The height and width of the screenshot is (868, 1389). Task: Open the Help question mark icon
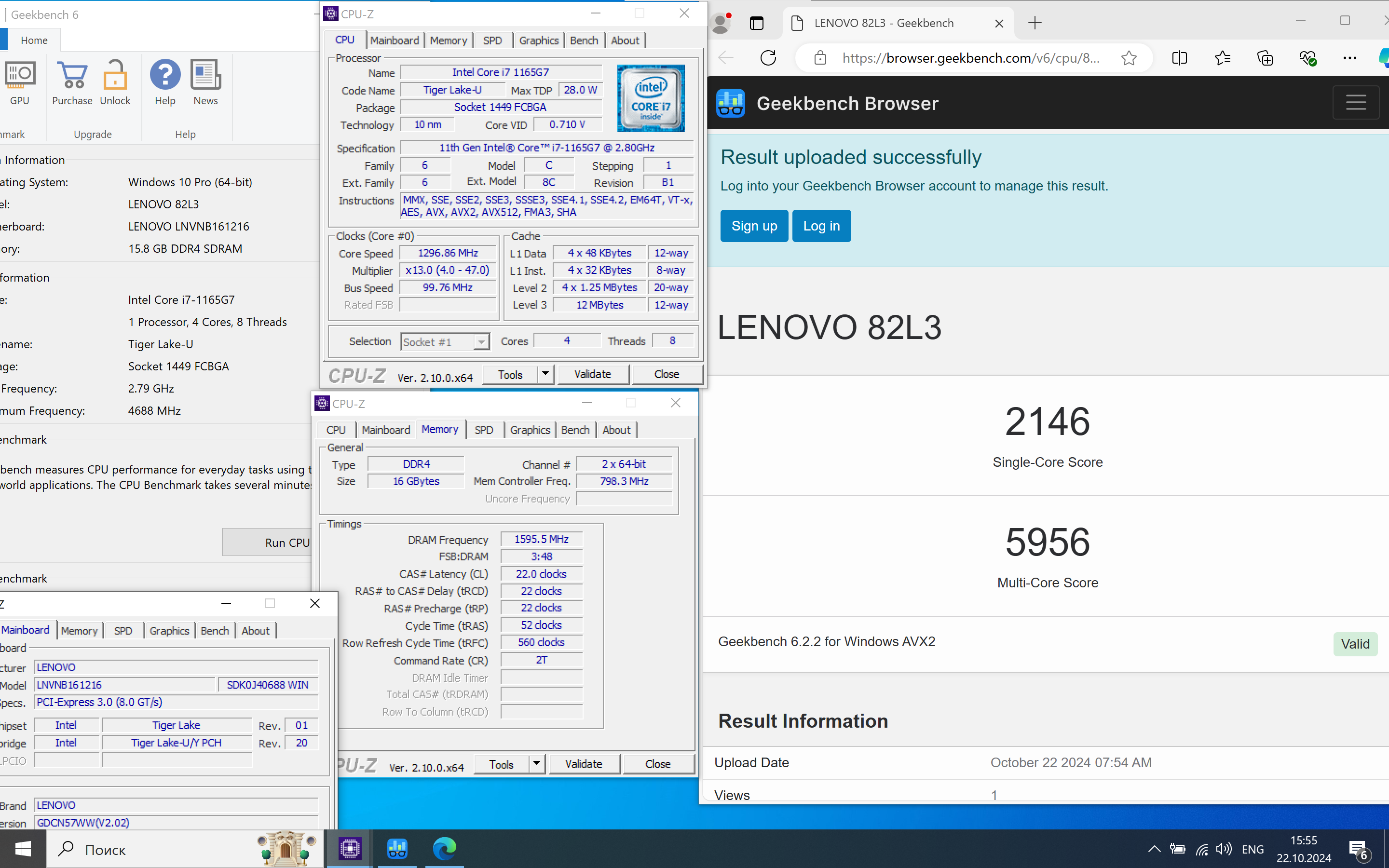pyautogui.click(x=165, y=75)
